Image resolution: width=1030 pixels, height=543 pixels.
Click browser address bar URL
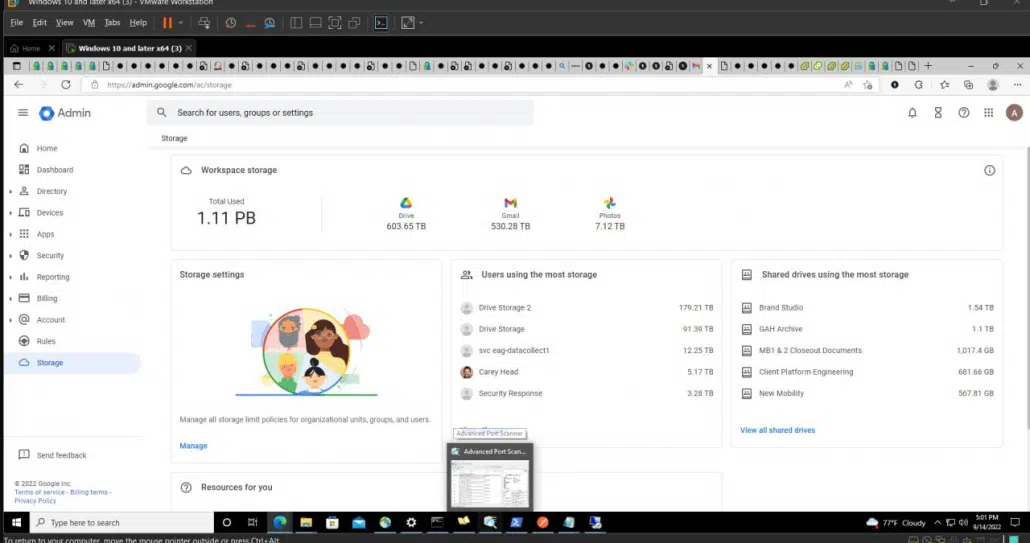(169, 85)
